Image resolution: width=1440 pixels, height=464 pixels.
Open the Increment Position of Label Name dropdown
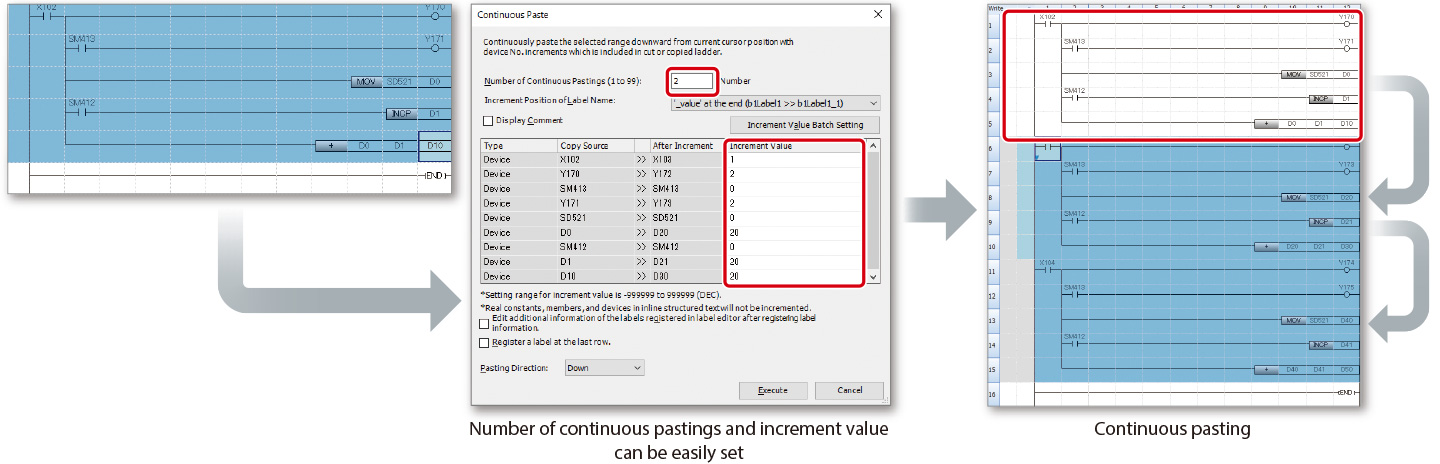pos(776,102)
